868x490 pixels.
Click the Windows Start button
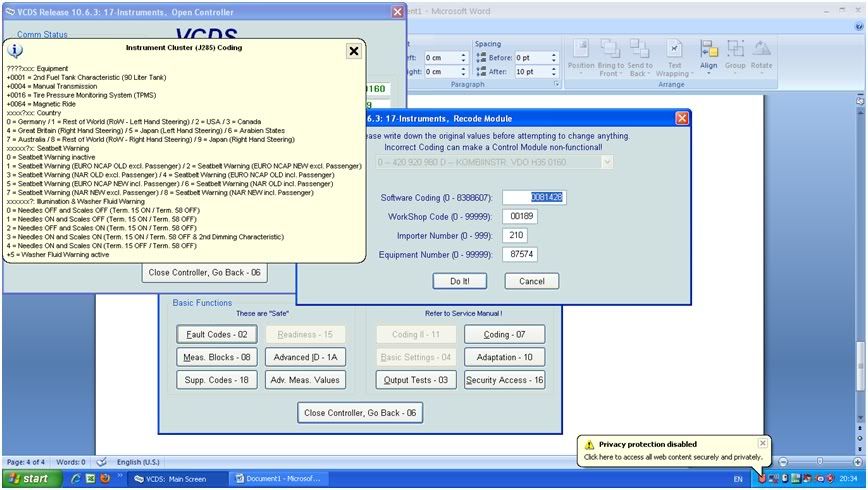[28, 479]
